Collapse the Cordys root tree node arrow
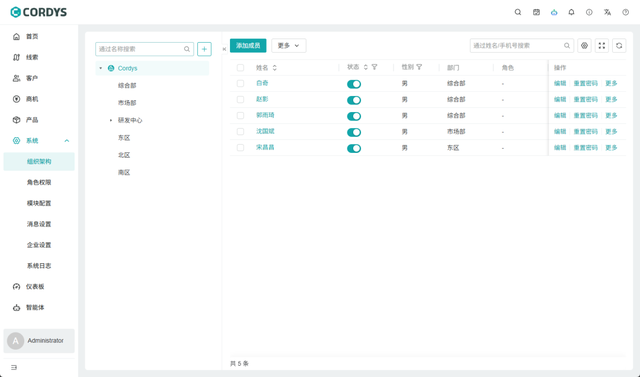The width and height of the screenshot is (640, 377). pos(101,68)
